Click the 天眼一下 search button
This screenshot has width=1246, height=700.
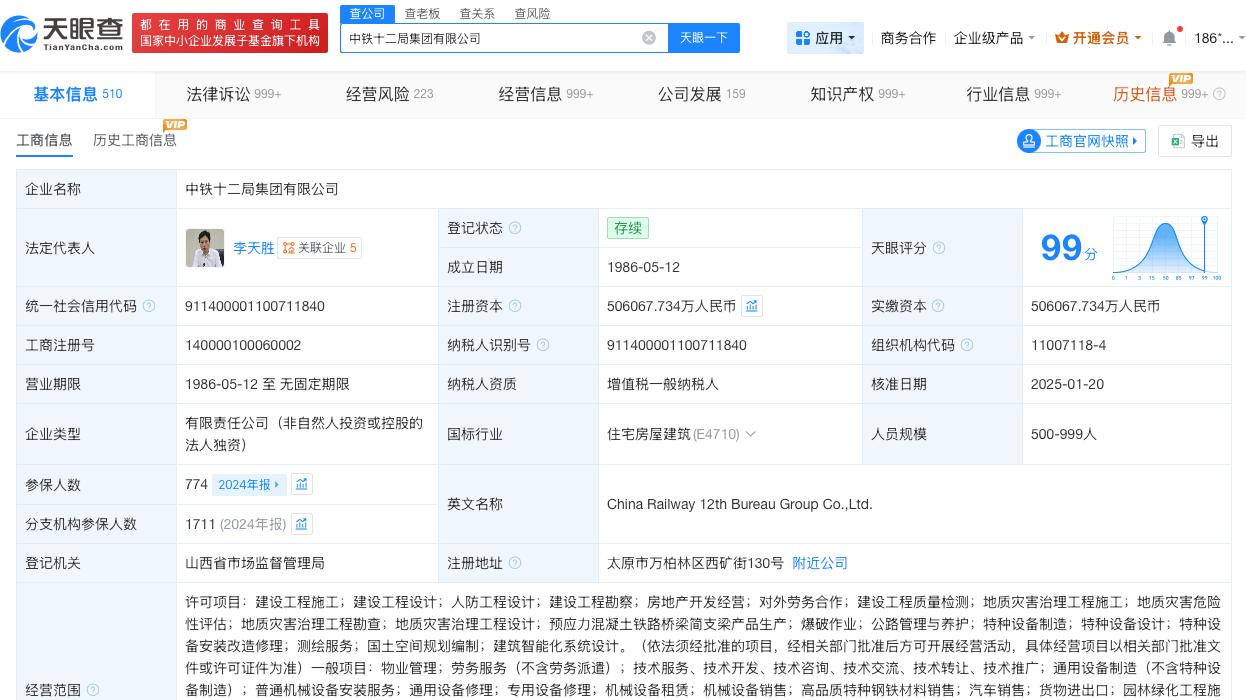click(x=704, y=37)
